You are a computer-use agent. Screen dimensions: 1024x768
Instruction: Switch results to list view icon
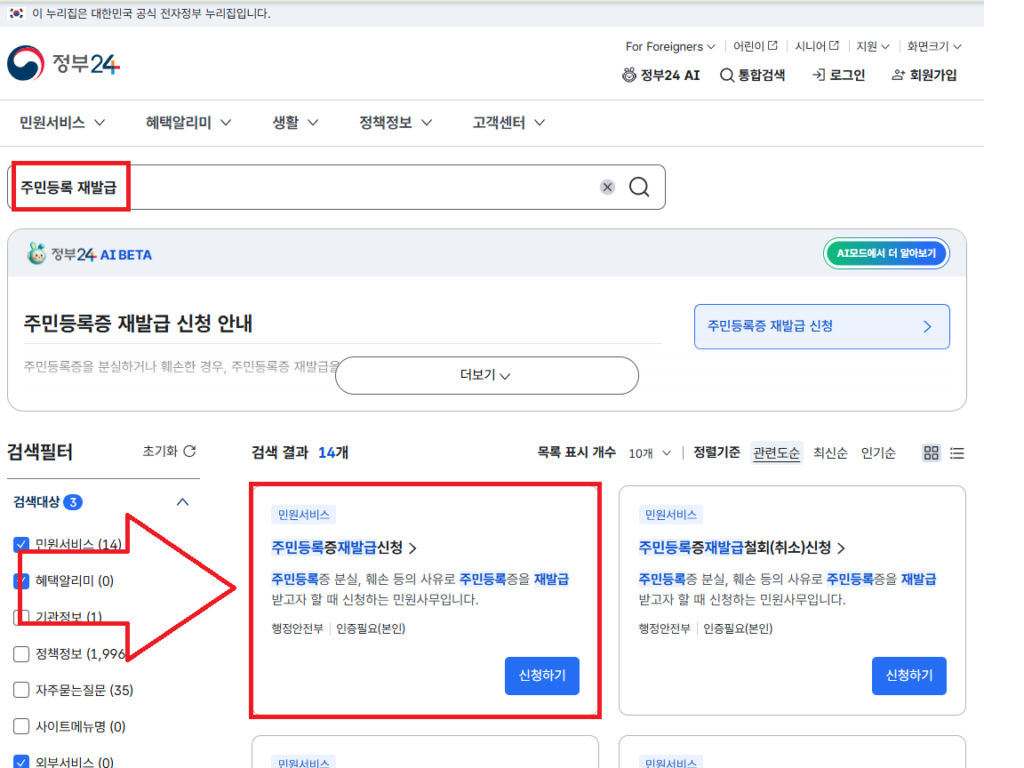tap(957, 453)
